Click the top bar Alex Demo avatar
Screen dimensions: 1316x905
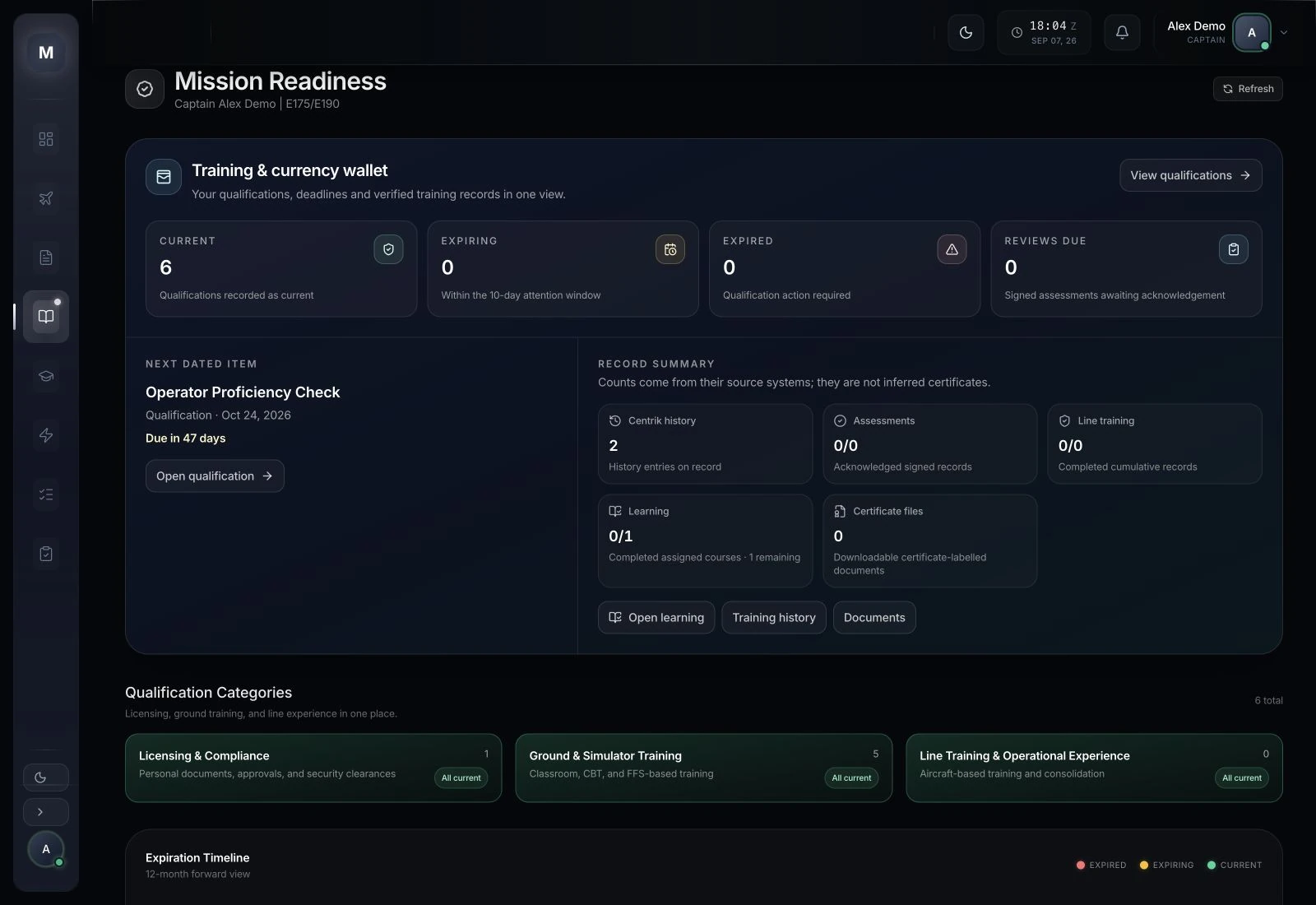coord(1252,33)
